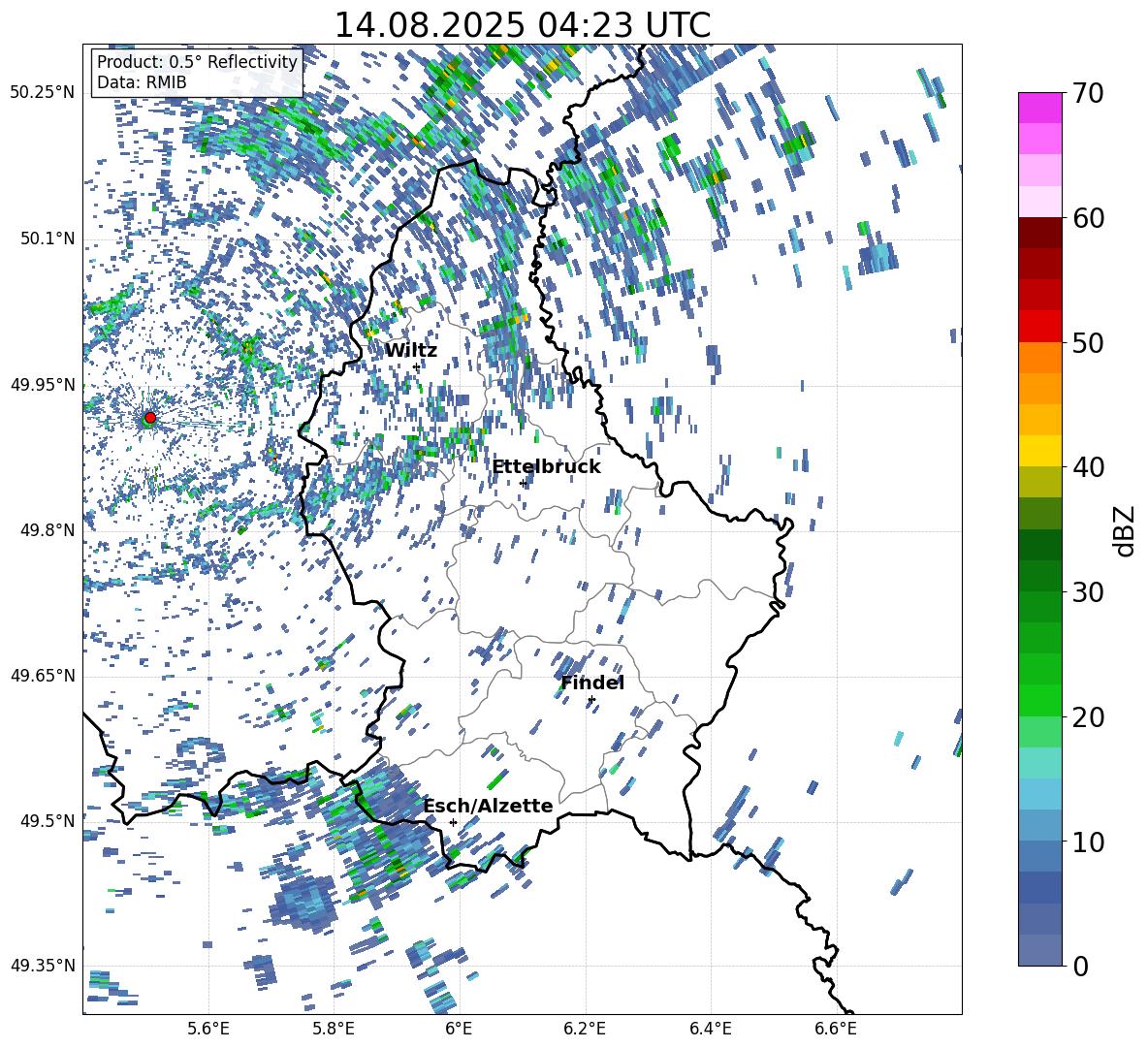Viewport: 1148px width, 1048px height.
Task: Click the dark red colorbar segment below 60
Action: (1040, 233)
